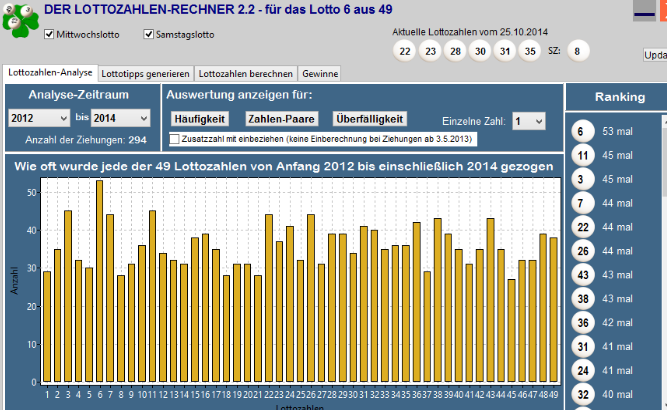Click the Ranking list scrollbar

coord(664,262)
